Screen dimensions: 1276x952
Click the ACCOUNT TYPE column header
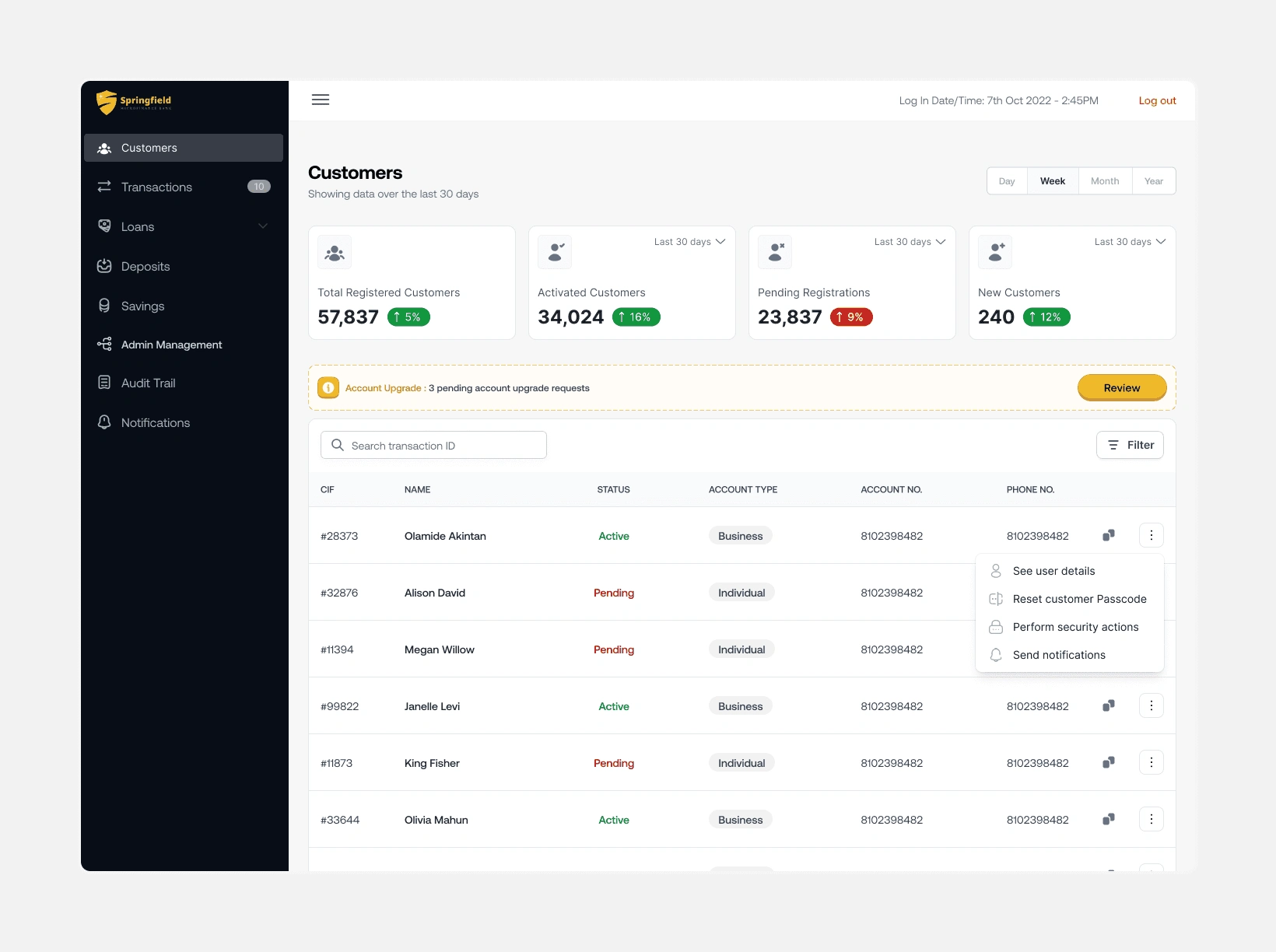tap(743, 489)
